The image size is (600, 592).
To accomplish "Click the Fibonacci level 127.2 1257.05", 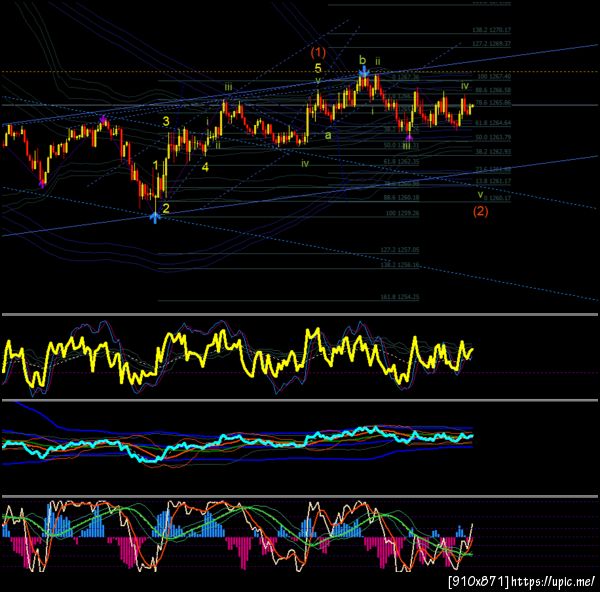I will pyautogui.click(x=399, y=250).
